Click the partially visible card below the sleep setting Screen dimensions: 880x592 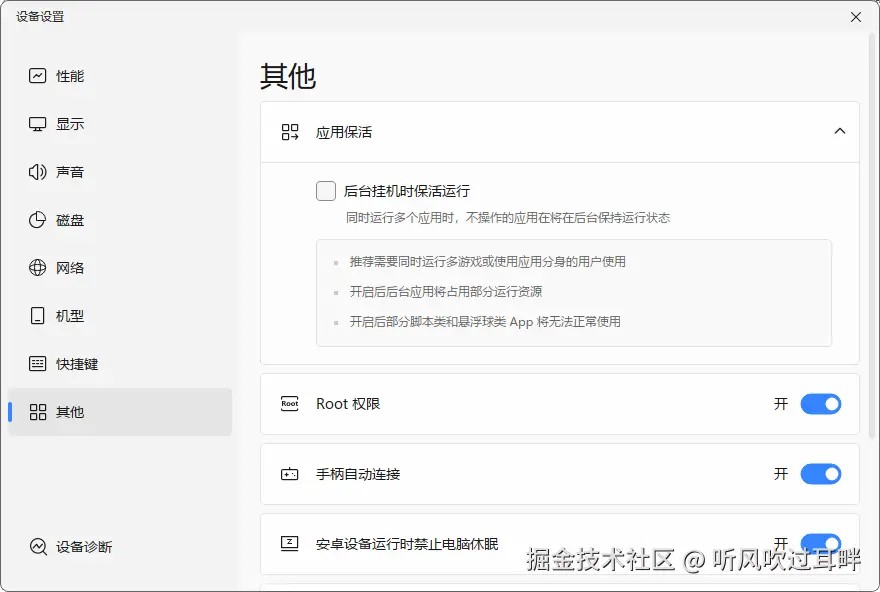point(560,586)
